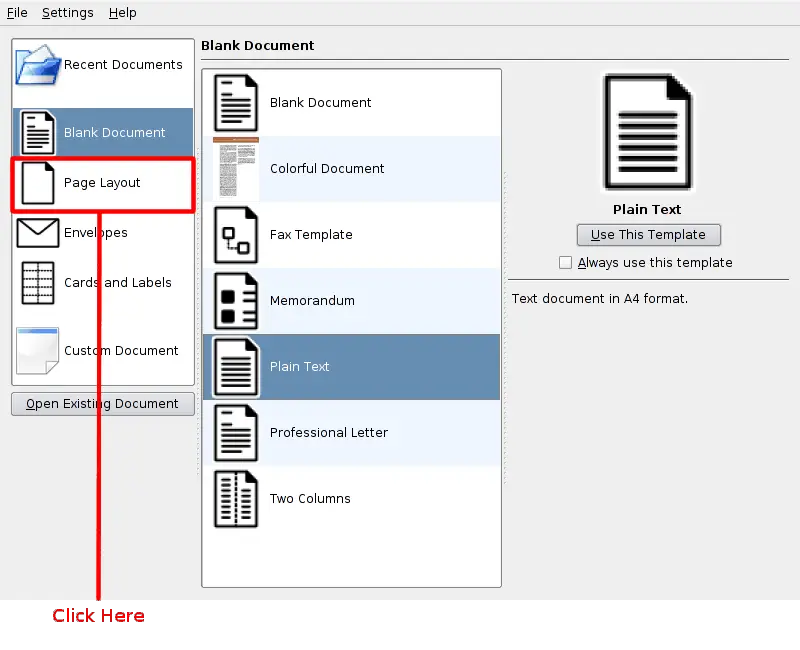This screenshot has height=650, width=800.
Task: Select the Two Columns template icon
Action: coord(236,499)
